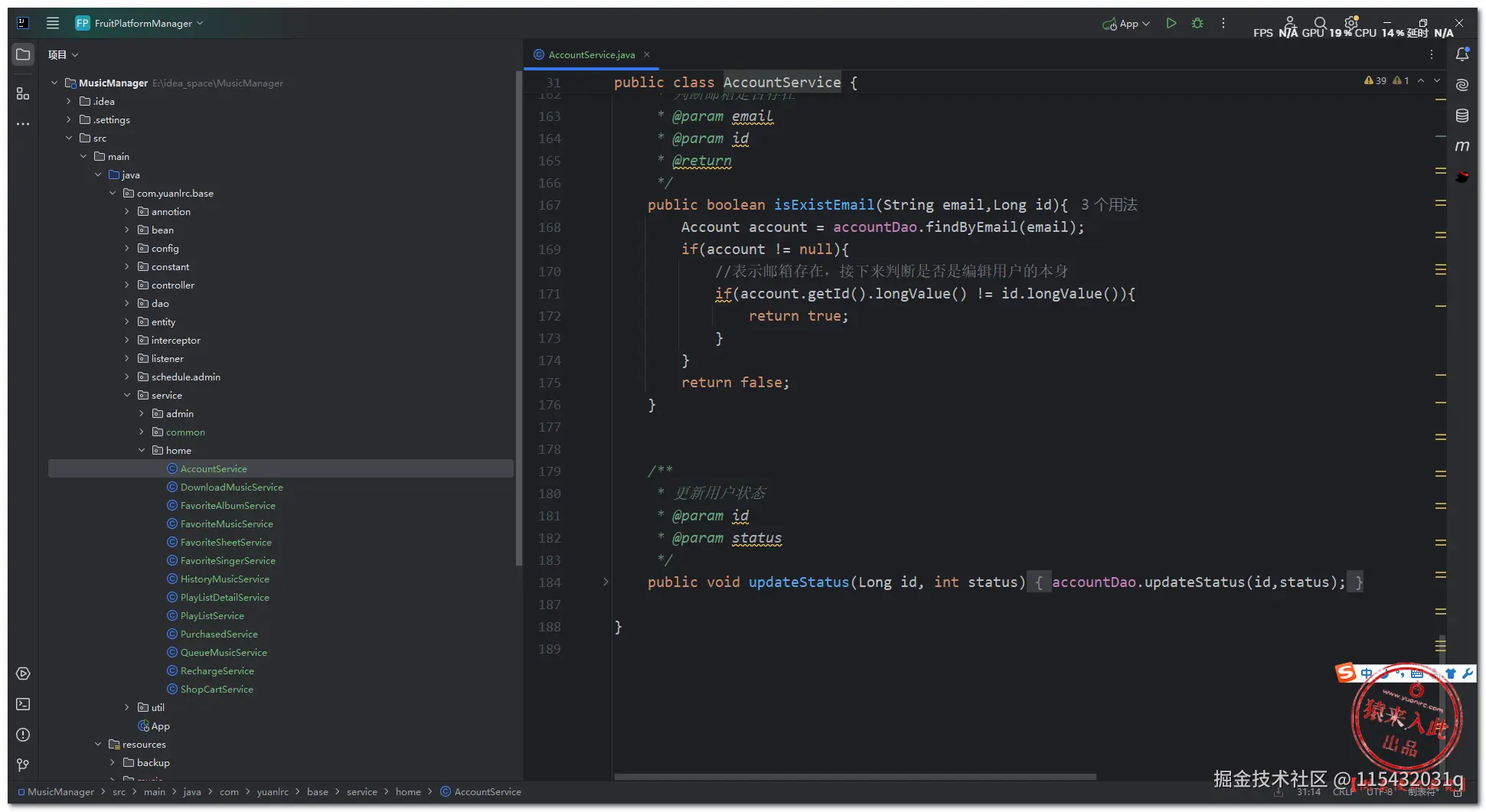The height and width of the screenshot is (812, 1486).
Task: Select DownloadMusicService in the project tree
Action: coord(231,487)
